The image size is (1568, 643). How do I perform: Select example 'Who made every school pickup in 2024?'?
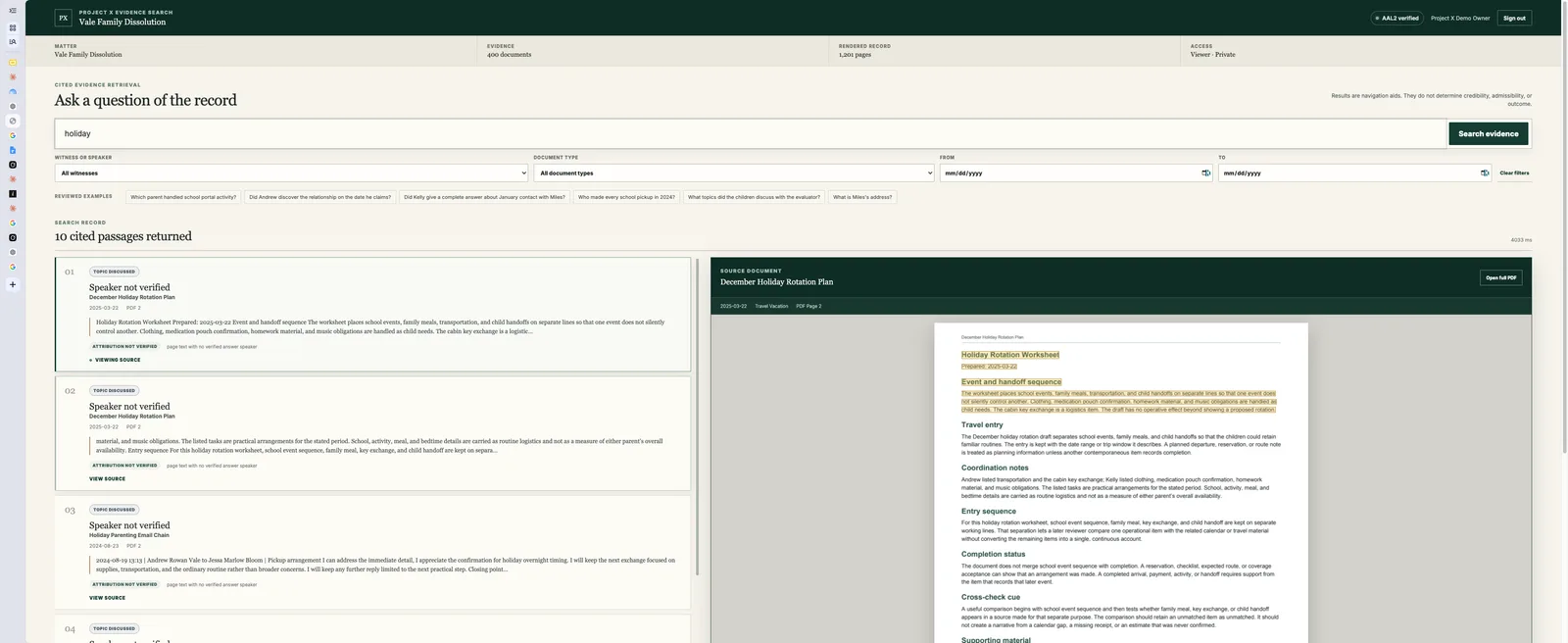click(x=626, y=197)
